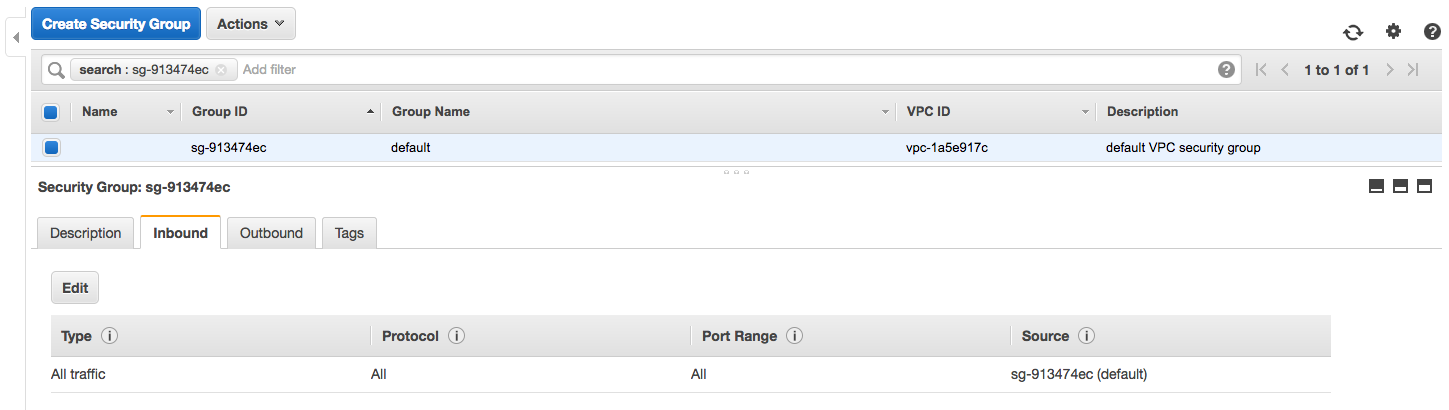Show info for Protocol column
This screenshot has width=1449, height=410.
coord(456,336)
